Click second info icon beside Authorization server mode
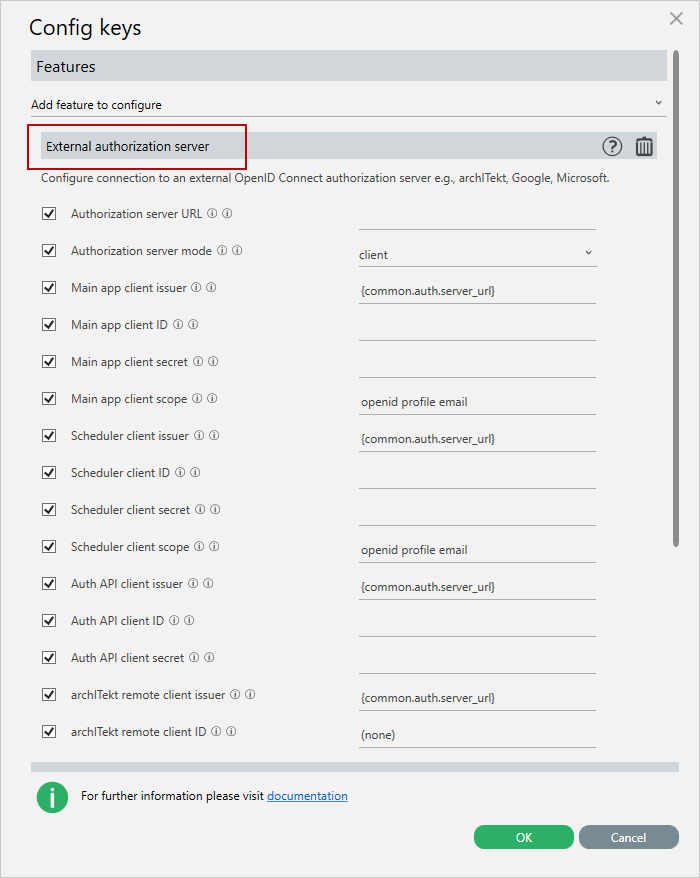 [x=237, y=250]
